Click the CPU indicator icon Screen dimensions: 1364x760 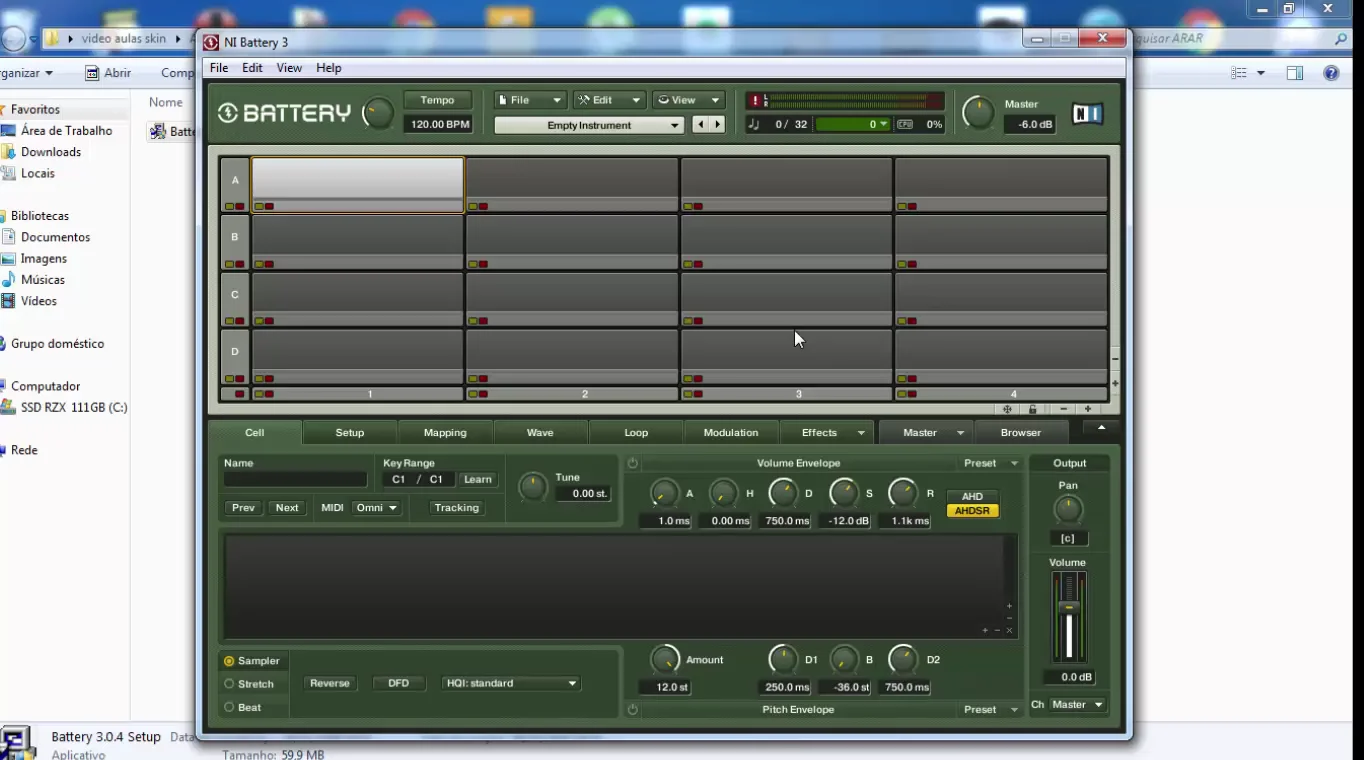point(905,125)
